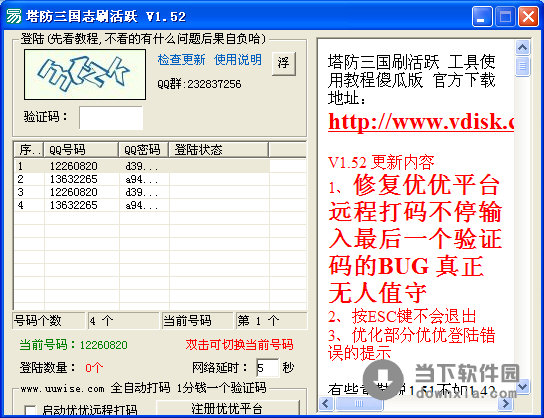Open the http://www.vdisk.c download link
This screenshot has height=418, width=544.
coord(421,122)
